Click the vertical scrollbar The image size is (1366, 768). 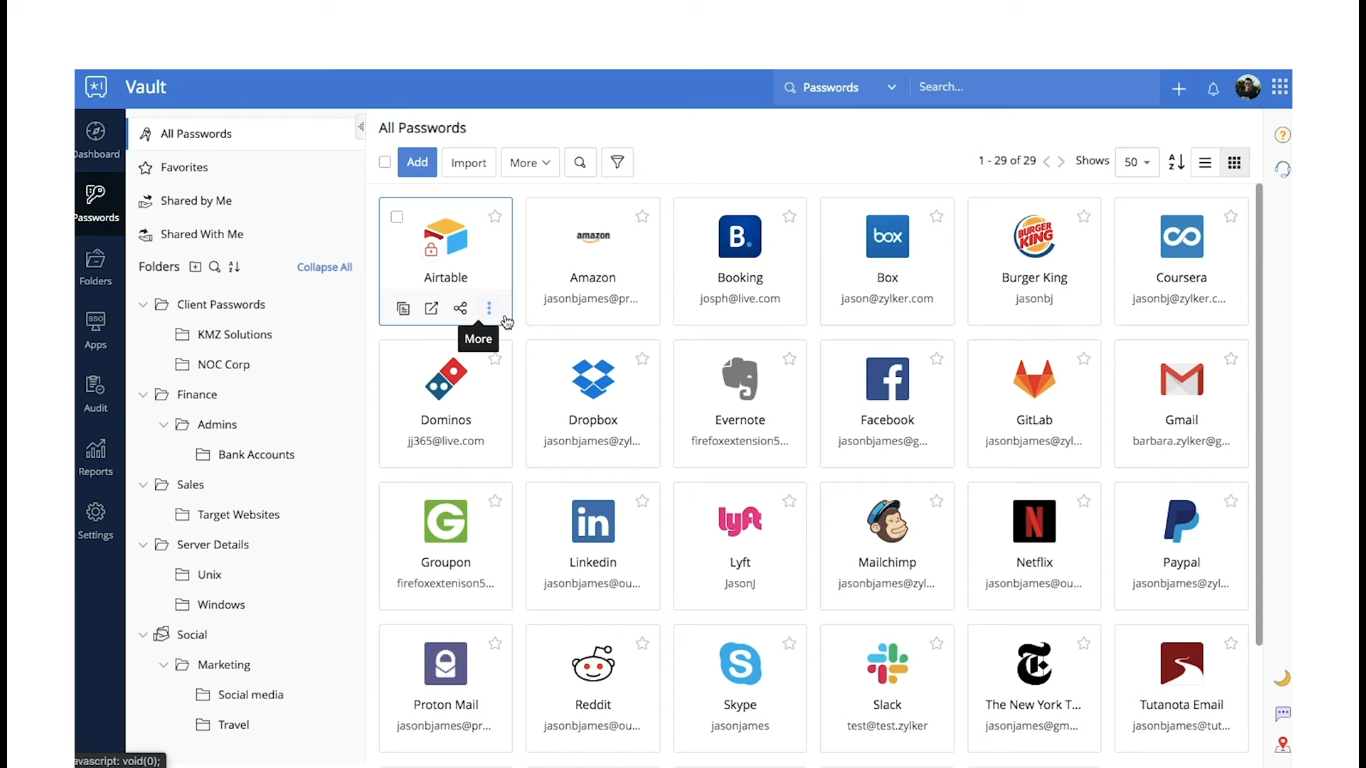pyautogui.click(x=1259, y=415)
